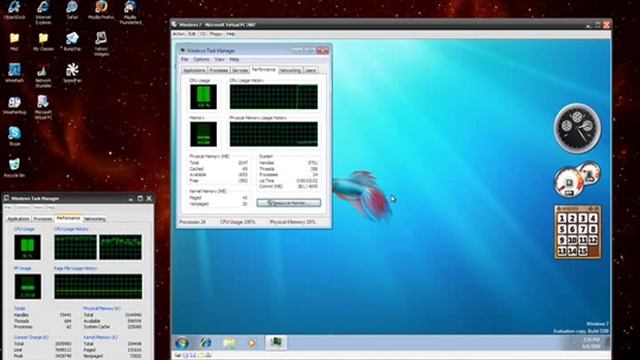Click 'Physical Memory: 19%' status bar entry

coord(293,222)
